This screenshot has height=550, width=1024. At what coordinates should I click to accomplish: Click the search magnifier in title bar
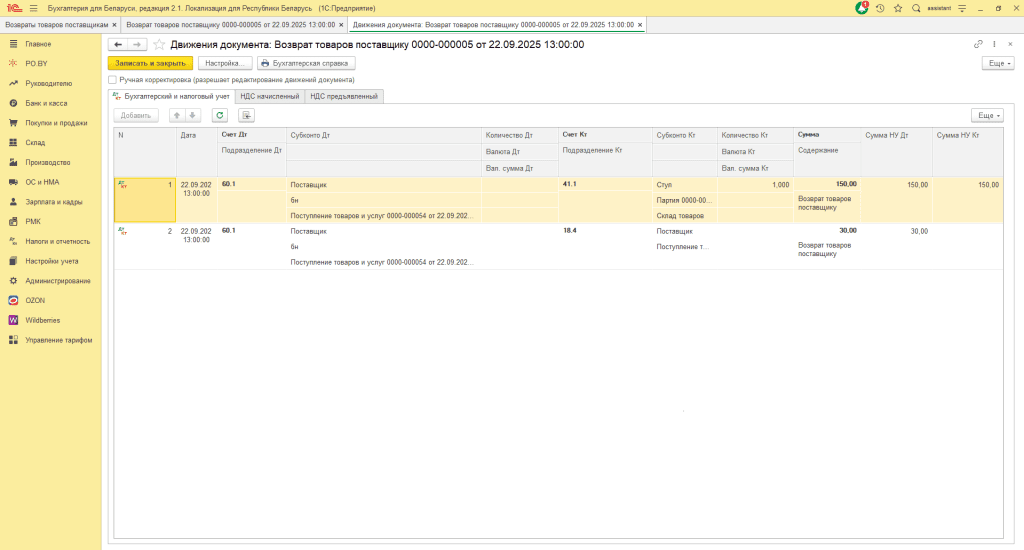click(x=916, y=8)
